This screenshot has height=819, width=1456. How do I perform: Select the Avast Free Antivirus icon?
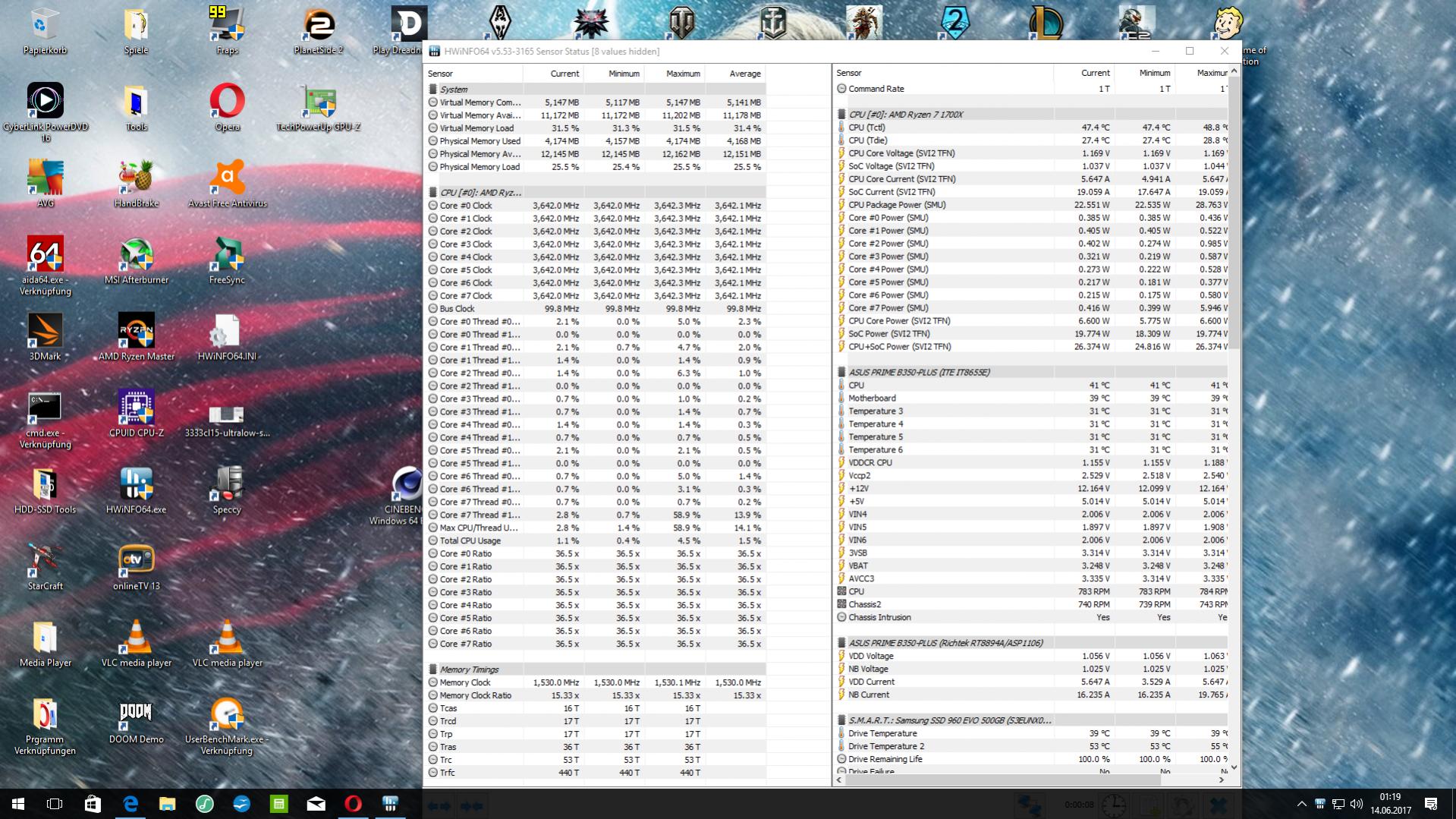tap(227, 184)
